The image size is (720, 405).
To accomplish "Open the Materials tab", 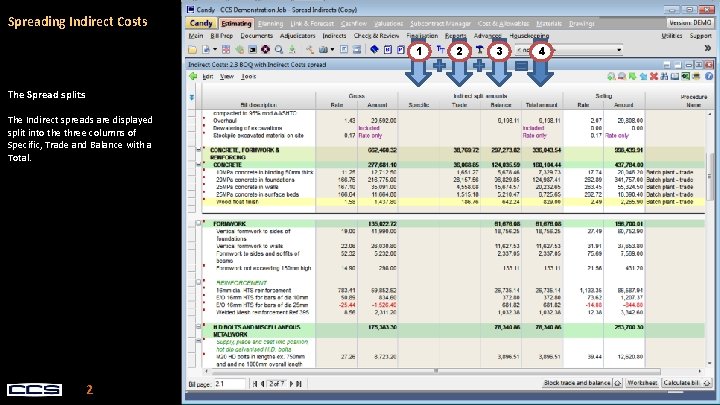I will point(549,23).
